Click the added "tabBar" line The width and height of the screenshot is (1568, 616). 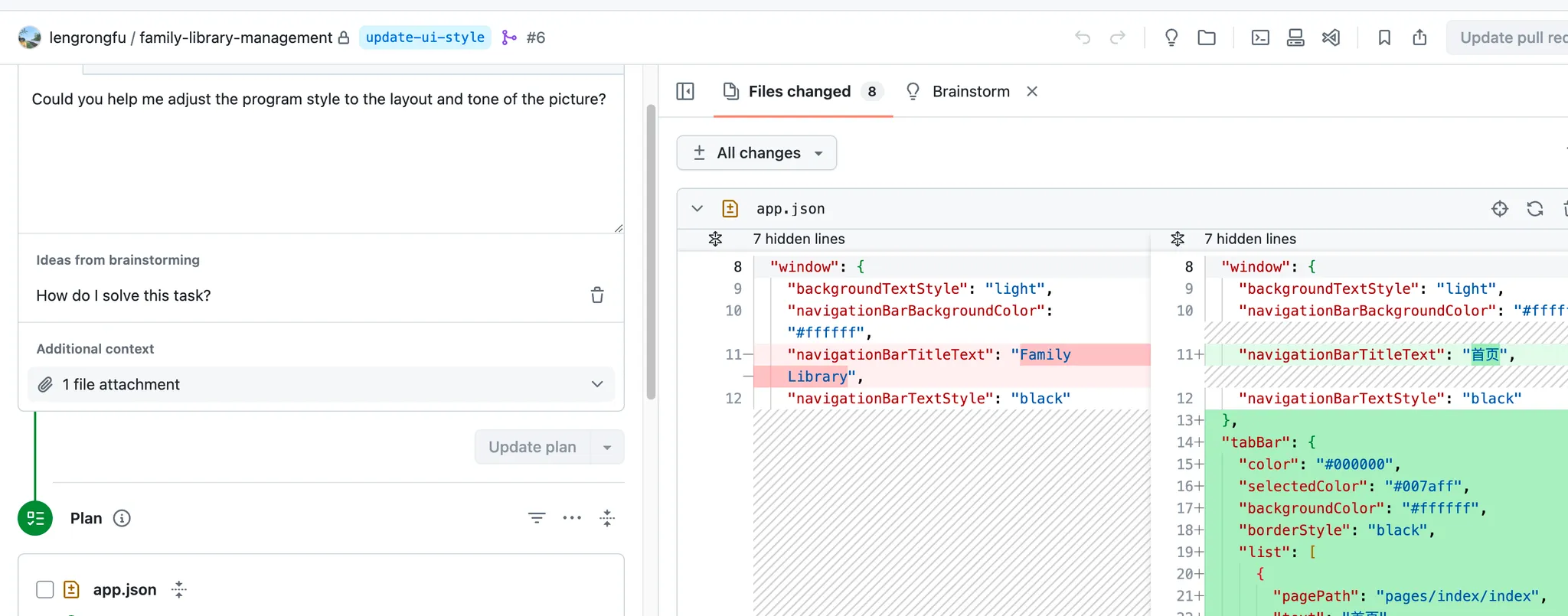(1386, 442)
